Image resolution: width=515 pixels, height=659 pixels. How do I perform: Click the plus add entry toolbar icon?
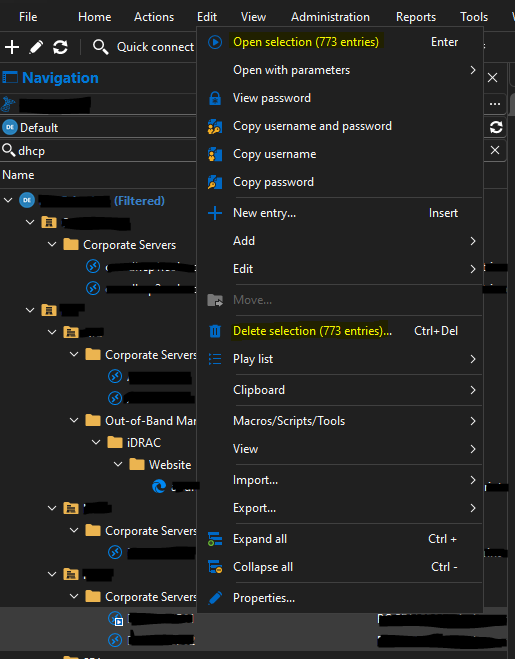tap(12, 47)
